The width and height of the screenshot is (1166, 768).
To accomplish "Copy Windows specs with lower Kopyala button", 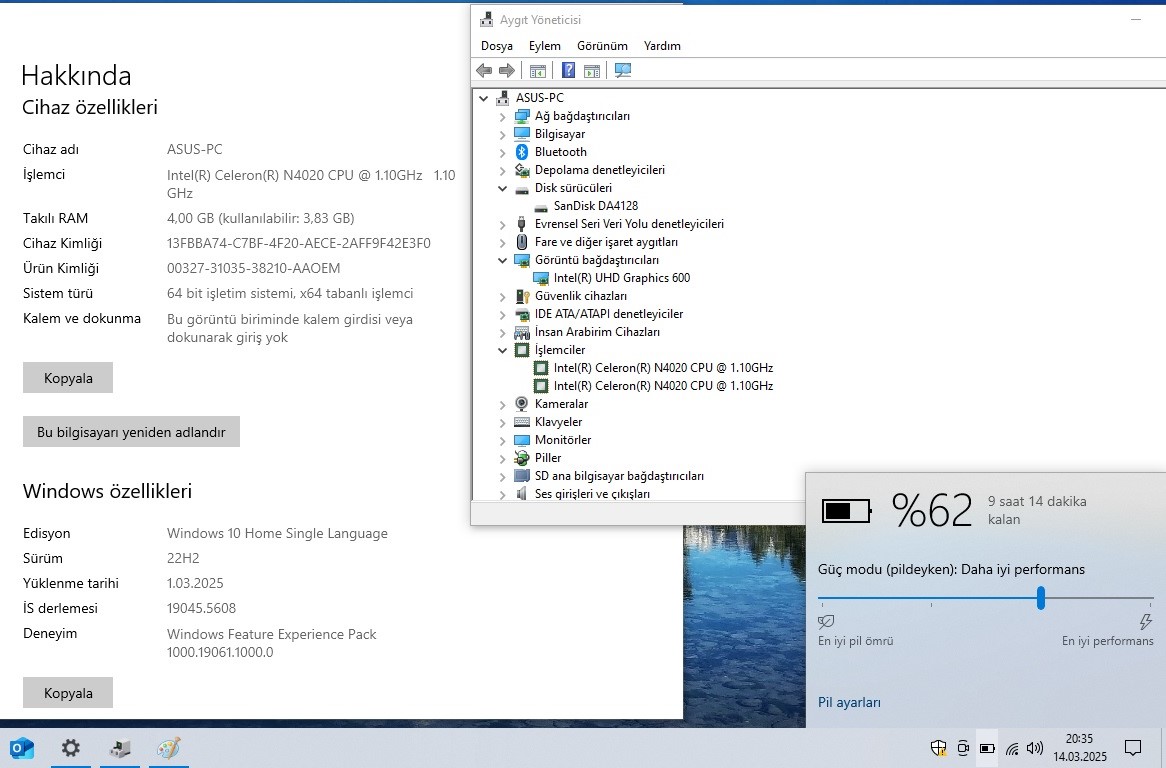I will tap(68, 693).
